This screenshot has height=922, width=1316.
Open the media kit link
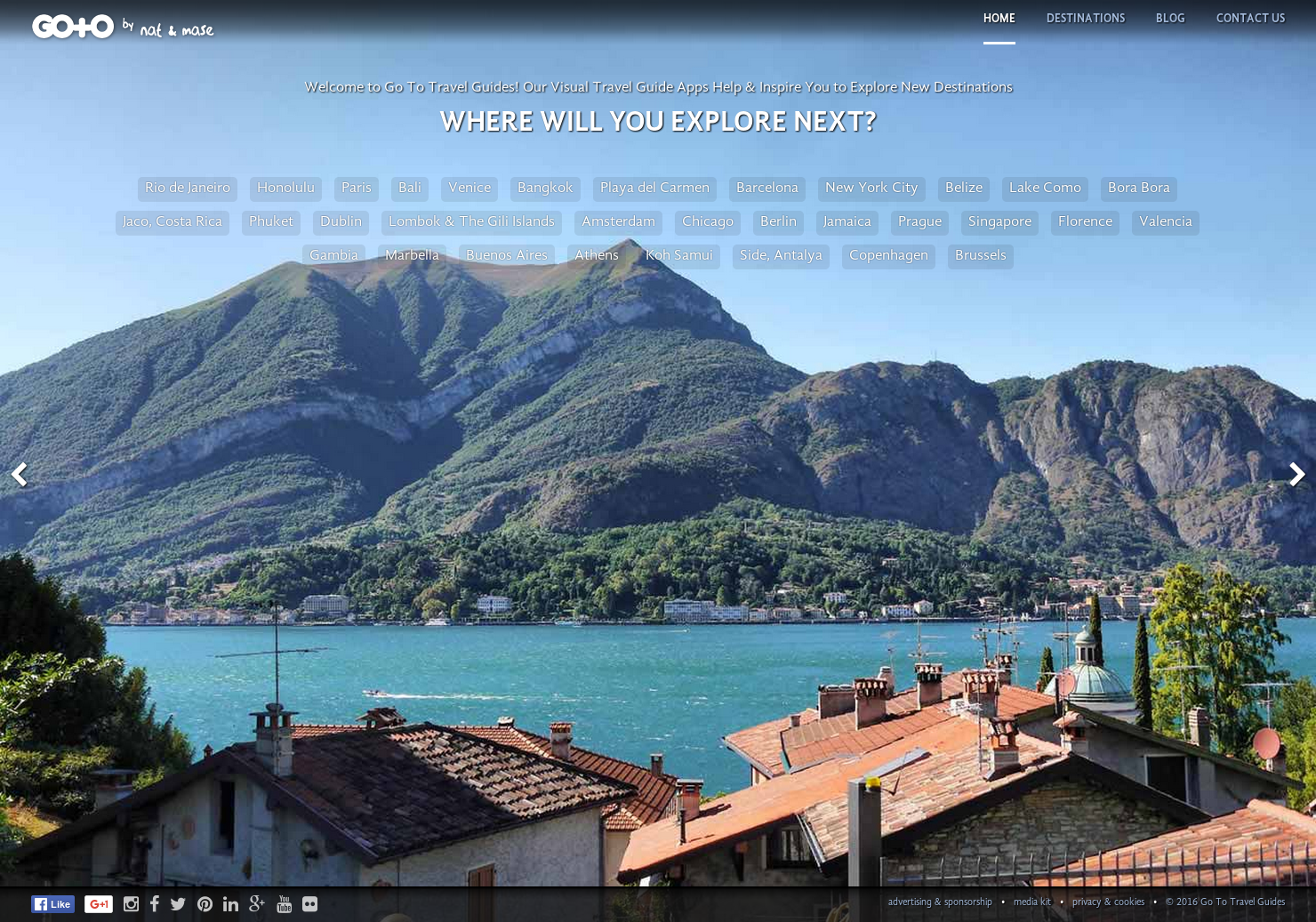coord(1031,902)
